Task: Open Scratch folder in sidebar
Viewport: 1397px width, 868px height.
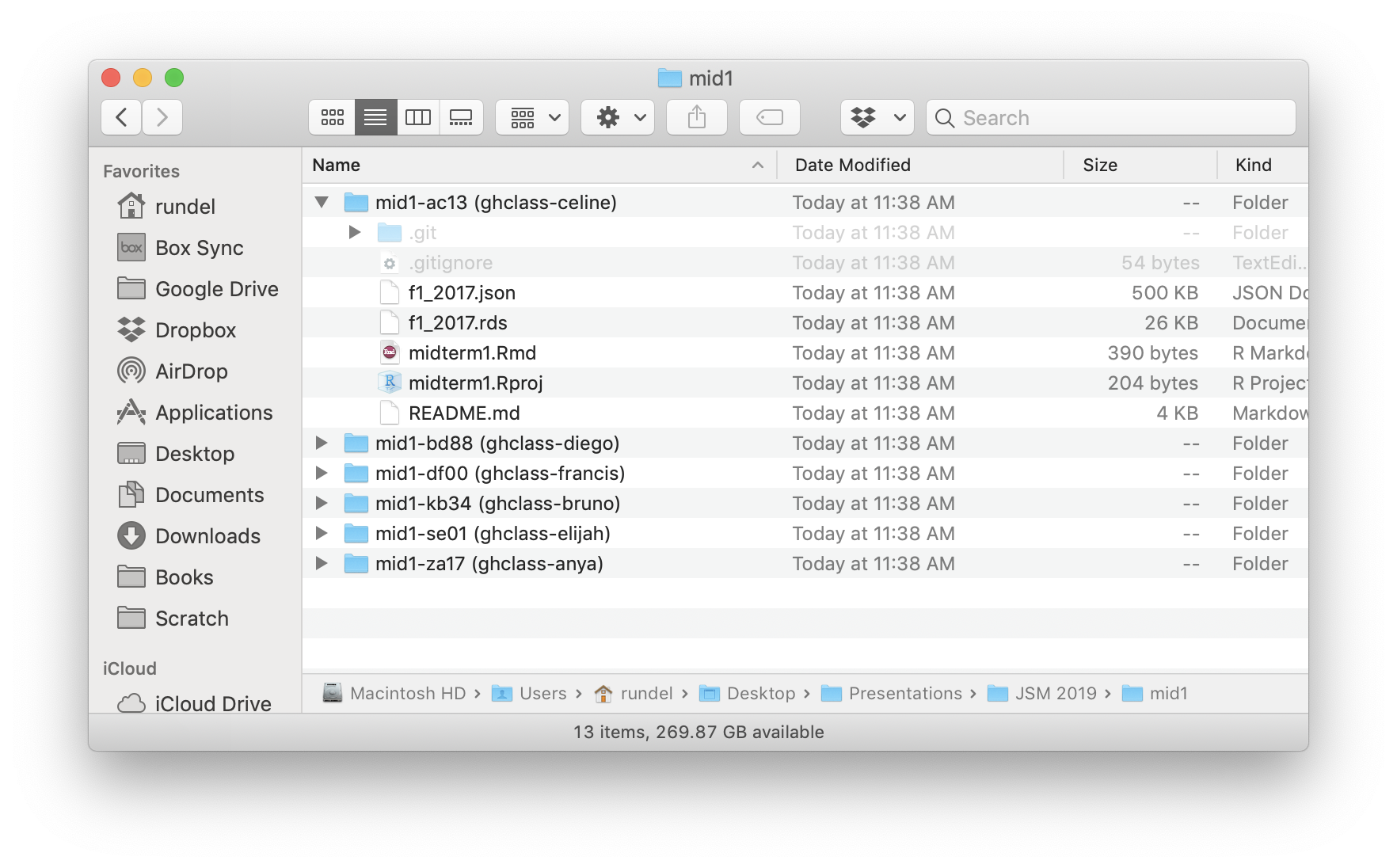Action: (x=173, y=619)
